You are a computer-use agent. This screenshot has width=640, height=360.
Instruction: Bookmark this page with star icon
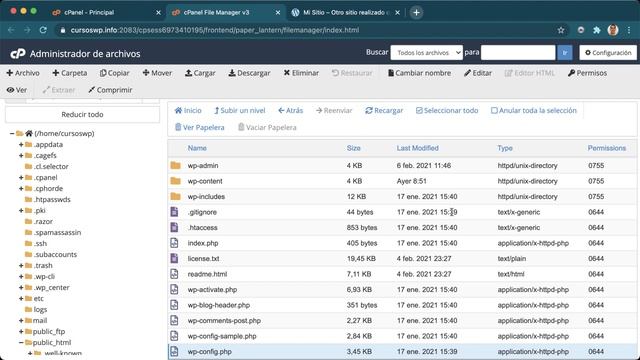pos(561,30)
